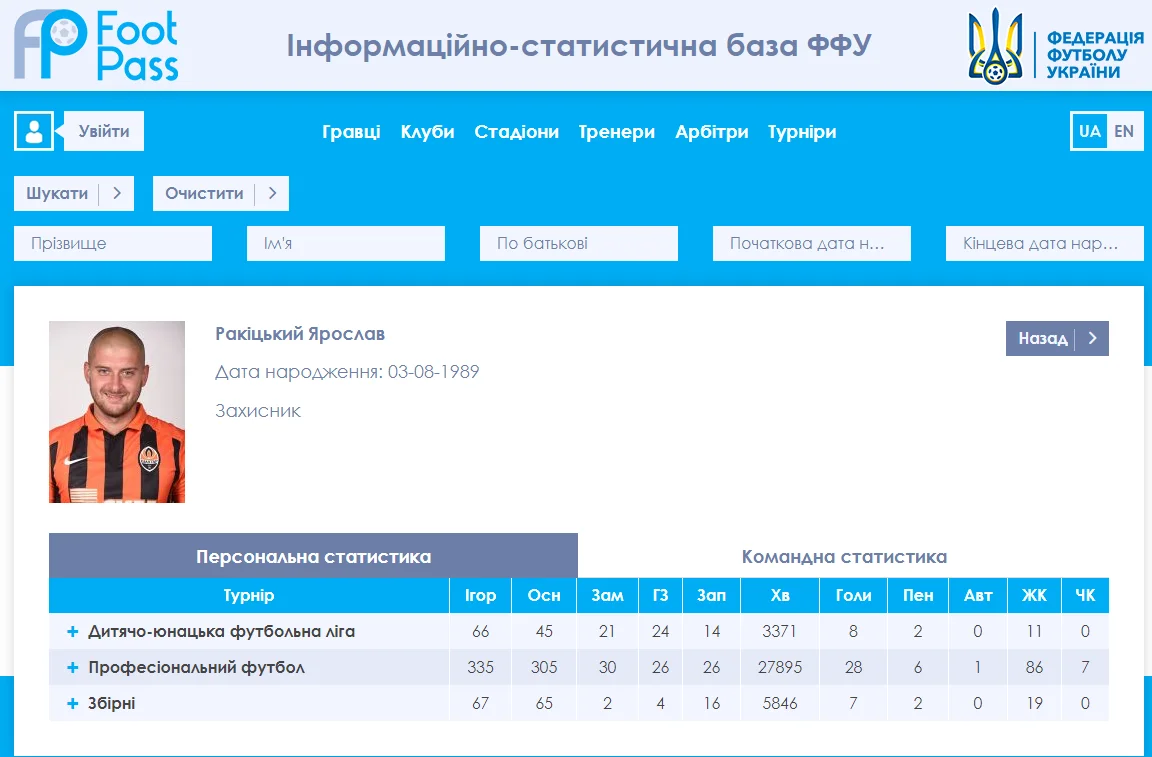Viewport: 1152px width, 757px height.
Task: Click the player photo of Ракіцький
Action: pyautogui.click(x=117, y=412)
